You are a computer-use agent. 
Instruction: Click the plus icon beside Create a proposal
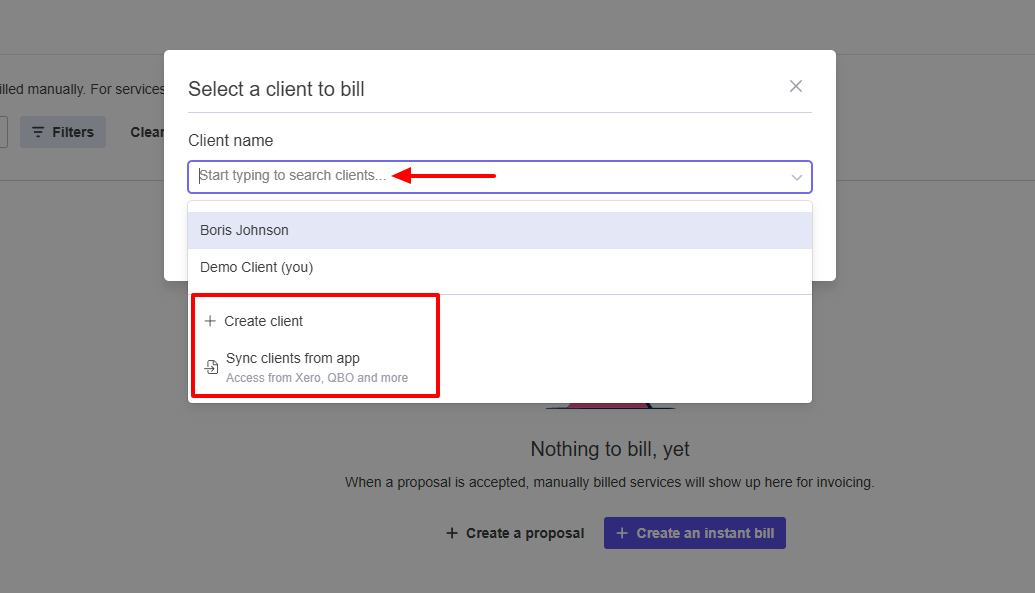452,532
